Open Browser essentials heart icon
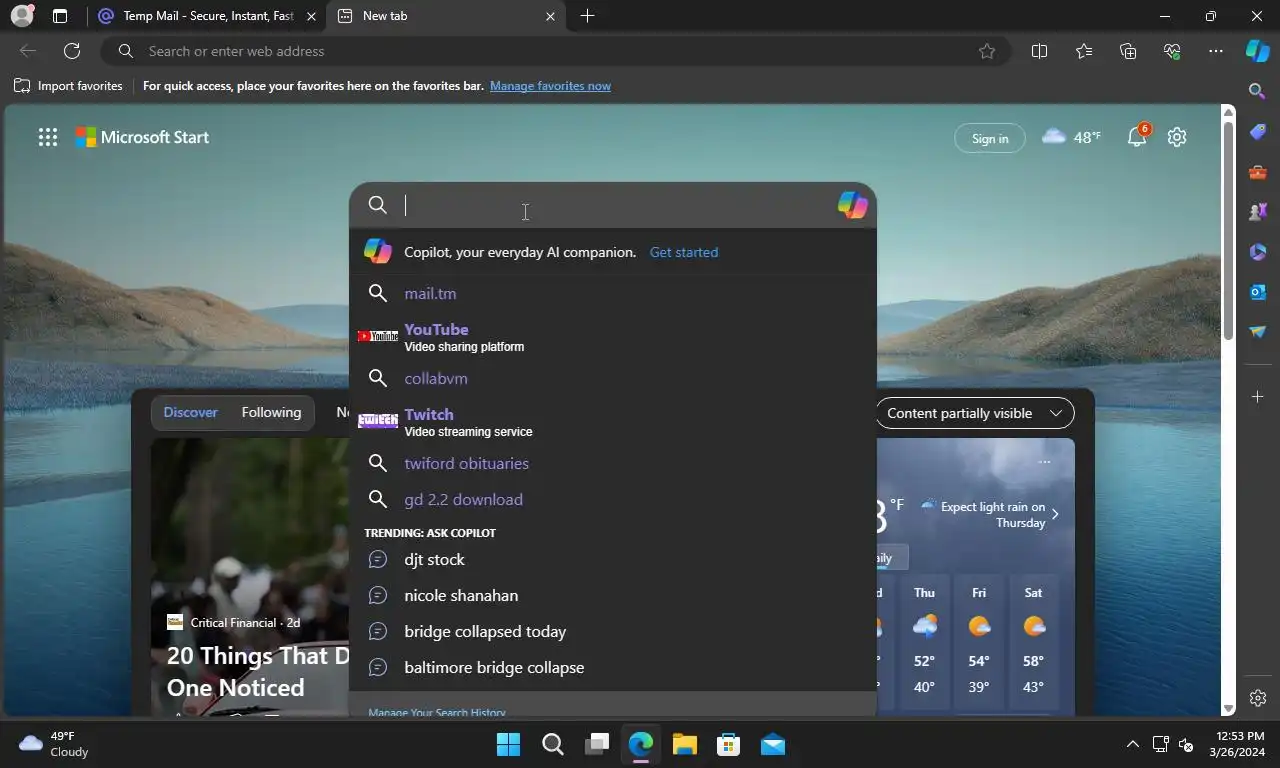Screen dimensions: 1280x768 pos(1172,51)
